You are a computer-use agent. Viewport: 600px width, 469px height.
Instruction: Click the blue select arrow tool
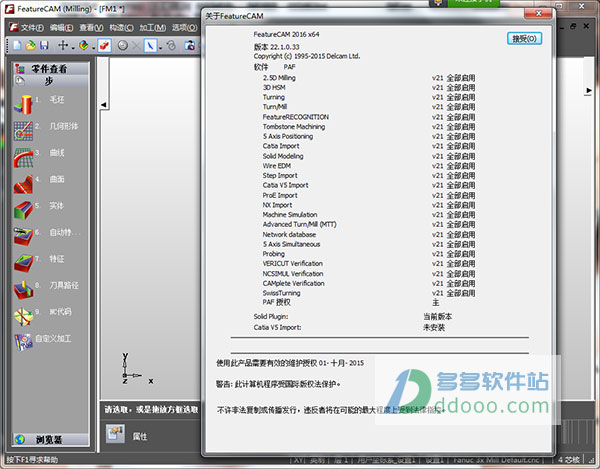pyautogui.click(x=150, y=46)
